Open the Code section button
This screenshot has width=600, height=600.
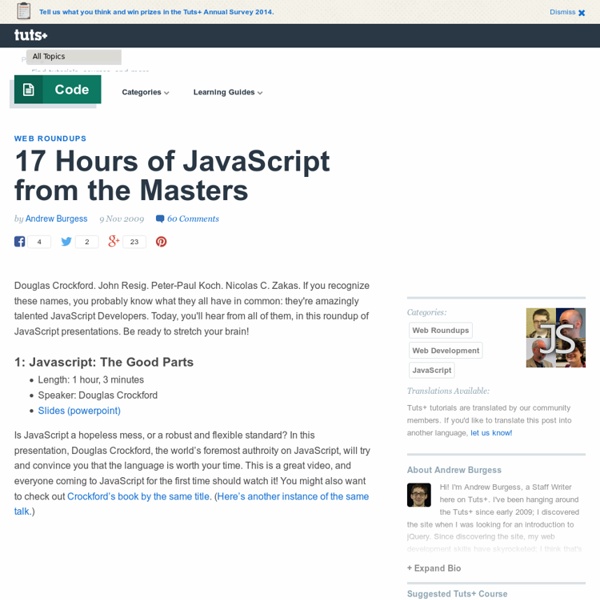[58, 90]
